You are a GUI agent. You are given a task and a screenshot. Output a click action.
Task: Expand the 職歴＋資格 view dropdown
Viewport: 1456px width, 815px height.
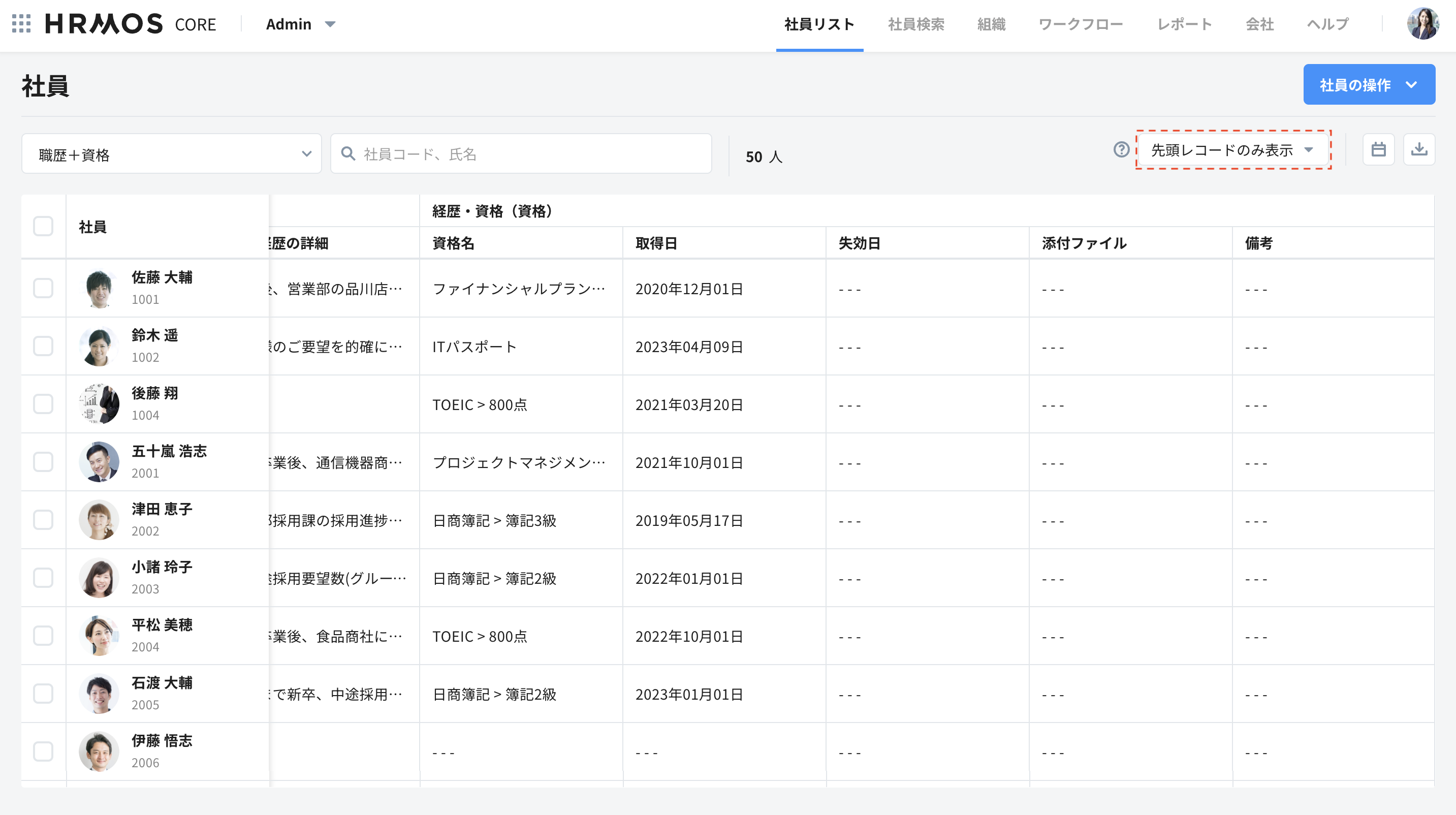tap(171, 154)
